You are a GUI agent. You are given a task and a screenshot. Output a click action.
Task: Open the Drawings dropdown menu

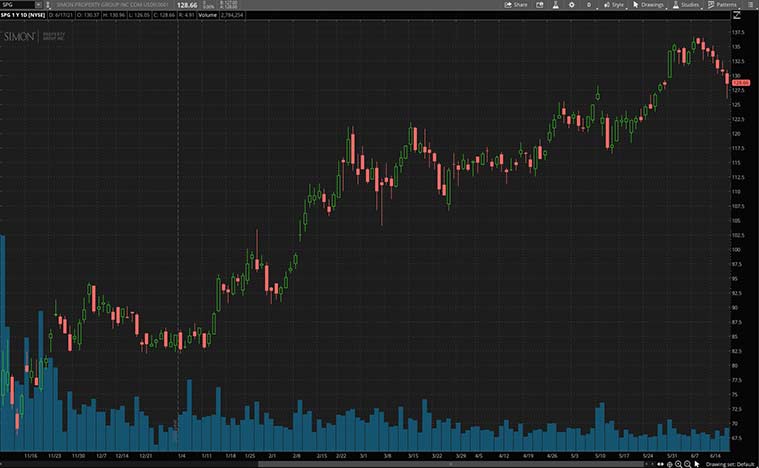[x=649, y=5]
